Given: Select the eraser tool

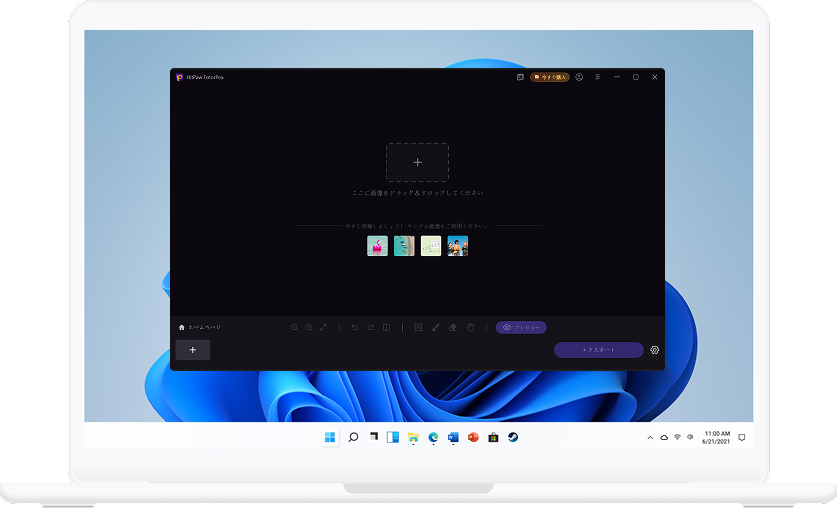Looking at the screenshot, I should point(453,328).
